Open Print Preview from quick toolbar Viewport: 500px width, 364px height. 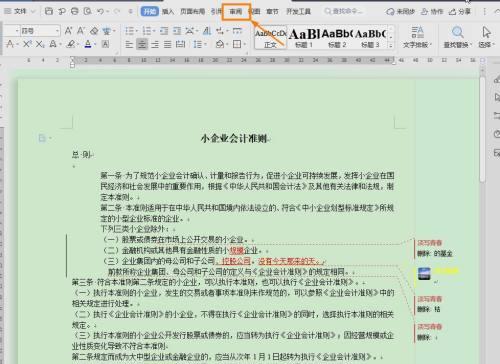(87, 11)
